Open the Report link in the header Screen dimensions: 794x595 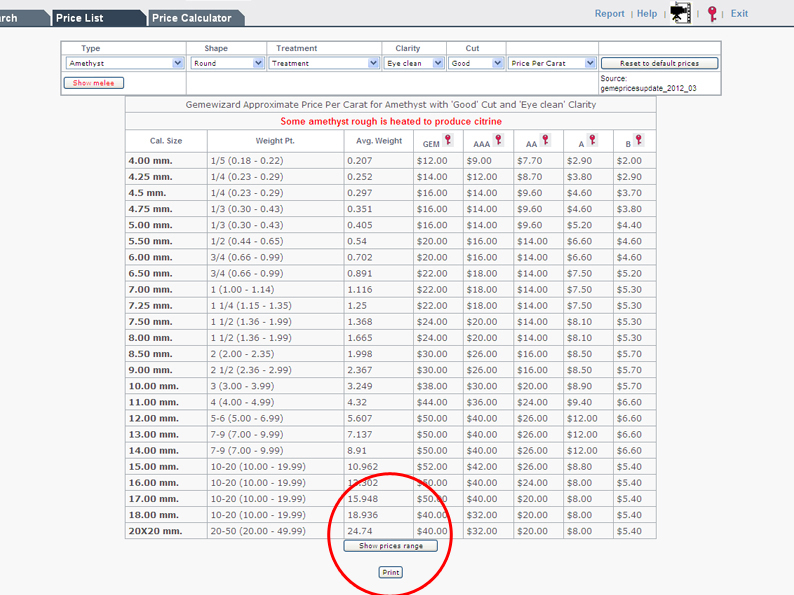click(609, 14)
